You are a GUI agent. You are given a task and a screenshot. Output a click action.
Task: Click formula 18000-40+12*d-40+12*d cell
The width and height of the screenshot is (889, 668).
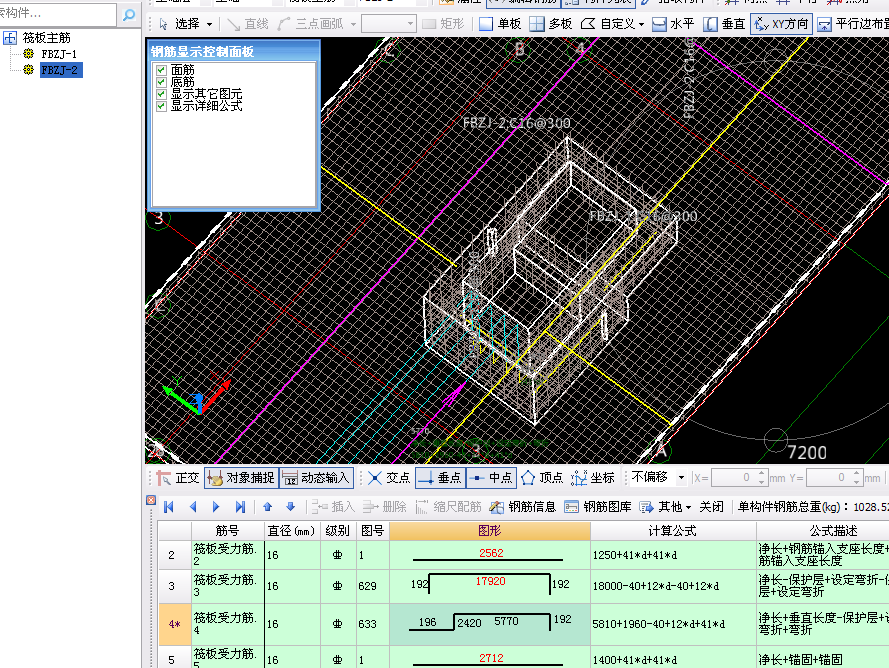coord(673,586)
